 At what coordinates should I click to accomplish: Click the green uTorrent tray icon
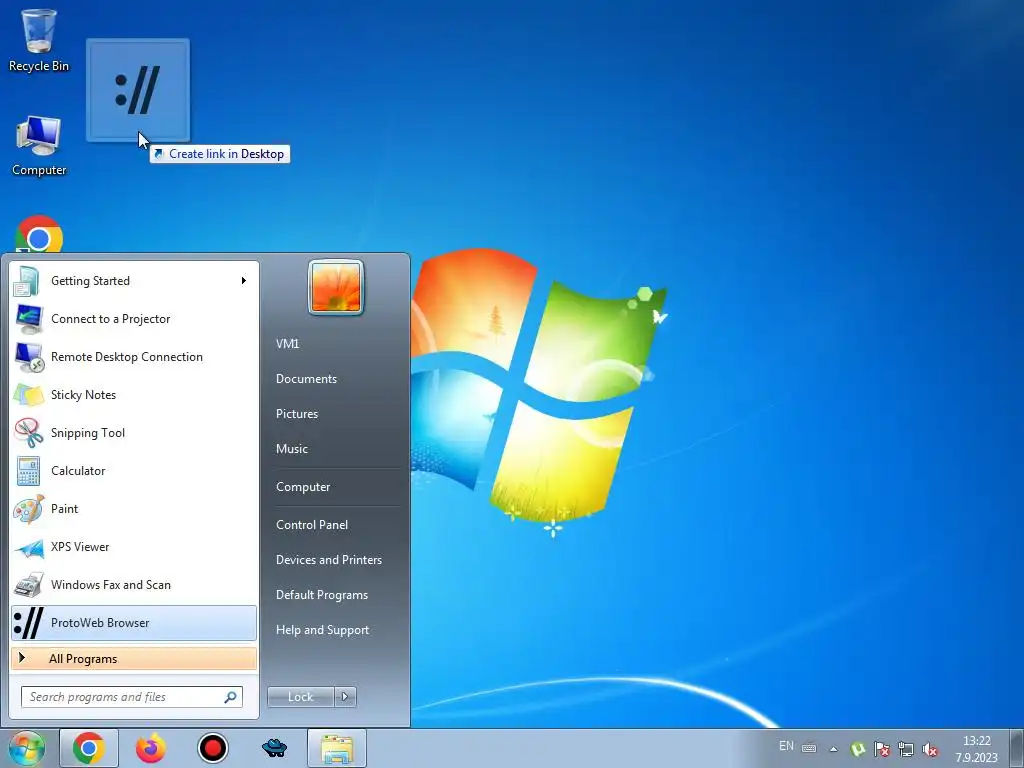coord(858,749)
